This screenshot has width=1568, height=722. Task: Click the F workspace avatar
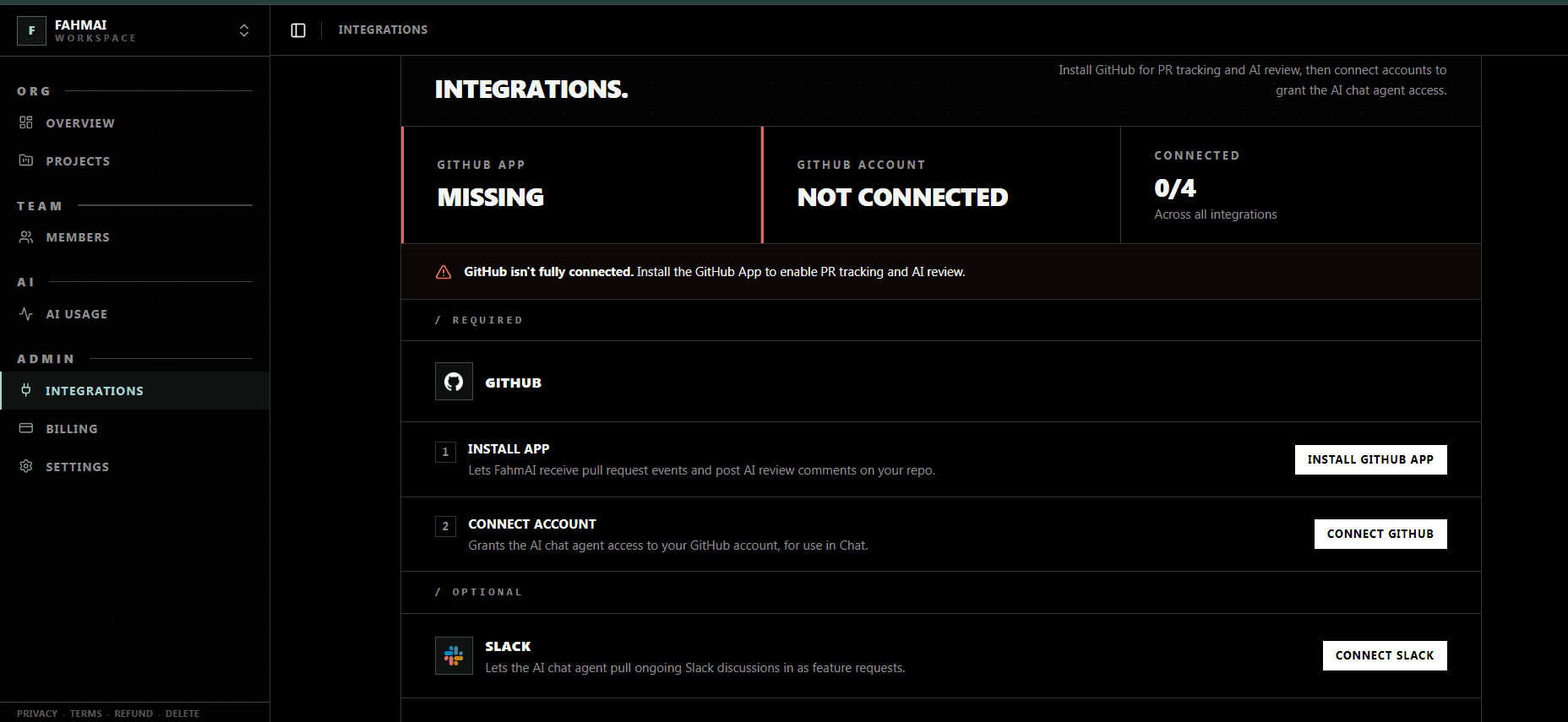31,30
